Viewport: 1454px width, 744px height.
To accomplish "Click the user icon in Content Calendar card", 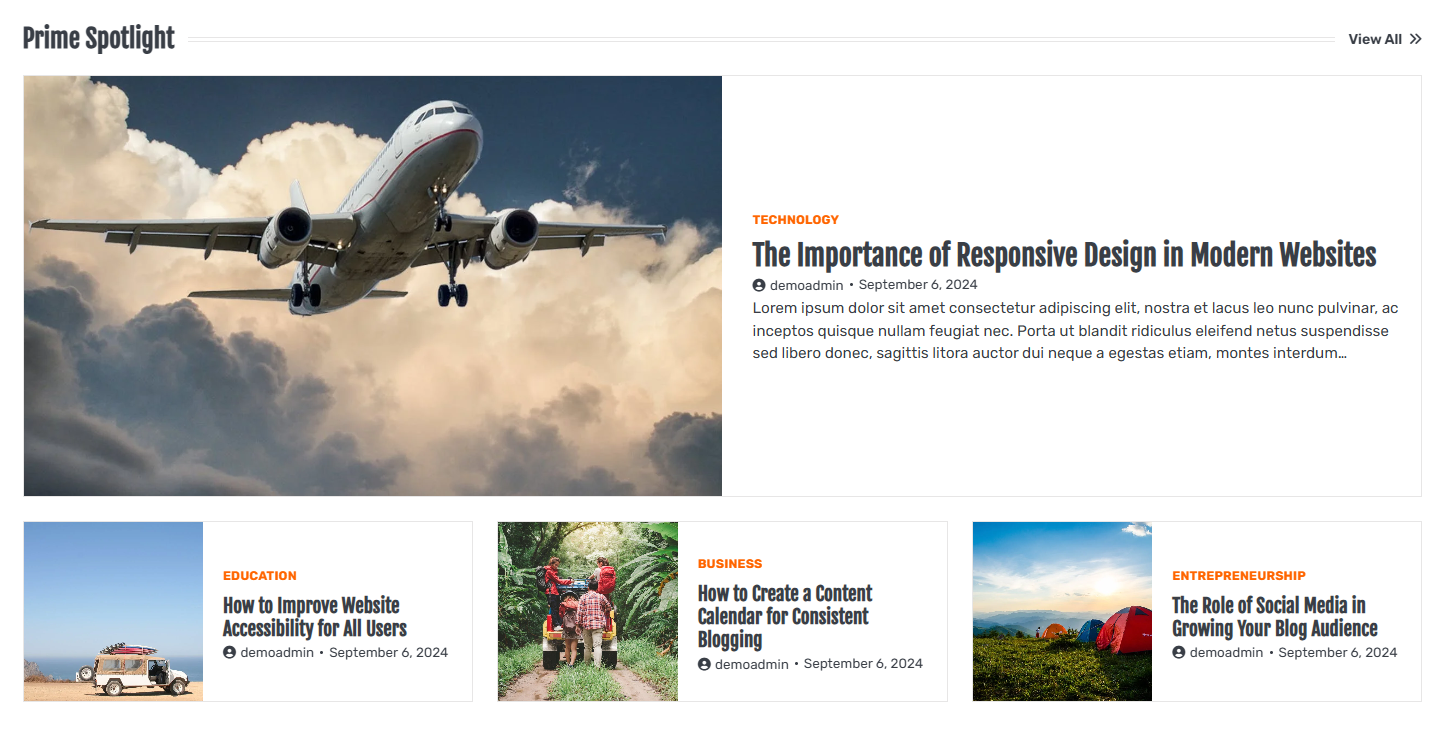I will [x=704, y=664].
